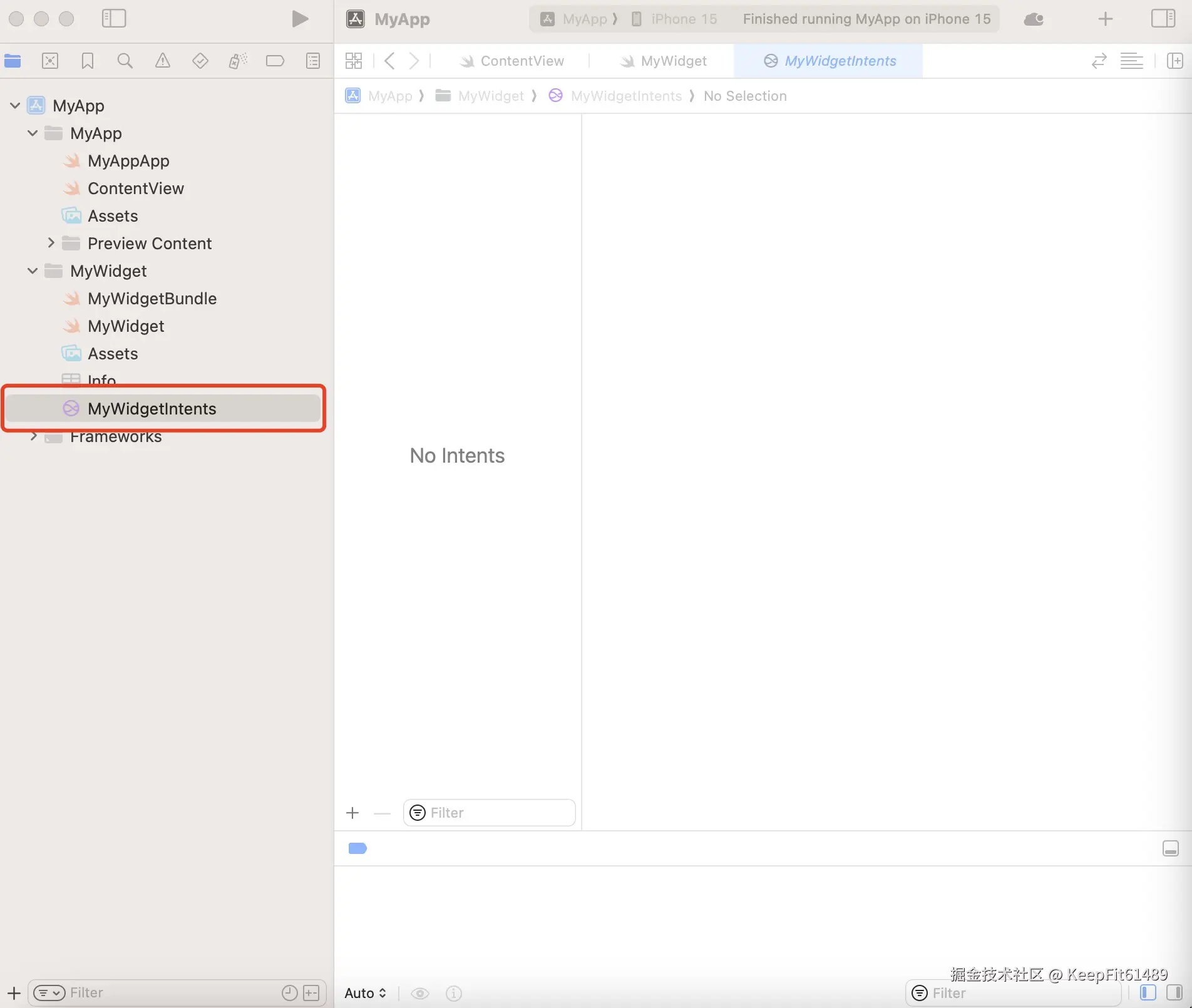
Task: Hide the debug area
Action: pos(1171,848)
